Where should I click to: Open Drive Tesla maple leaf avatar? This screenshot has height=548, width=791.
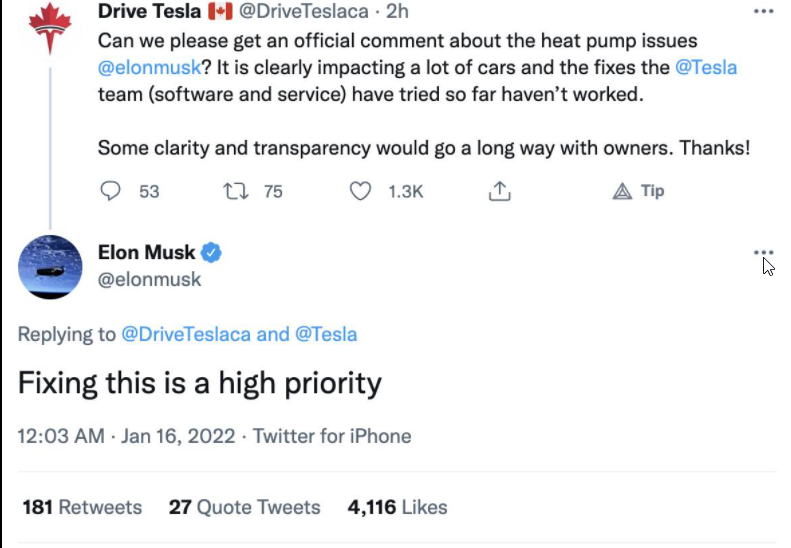(x=50, y=28)
